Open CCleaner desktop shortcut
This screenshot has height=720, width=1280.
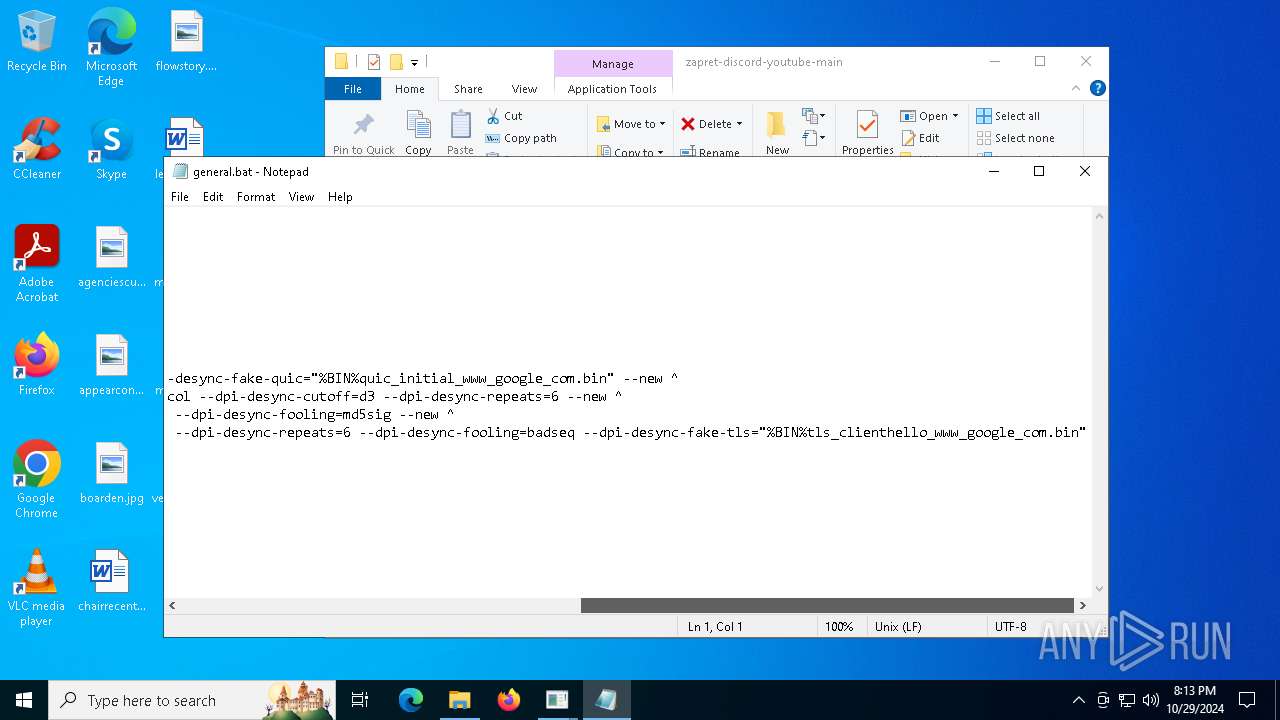pyautogui.click(x=37, y=149)
